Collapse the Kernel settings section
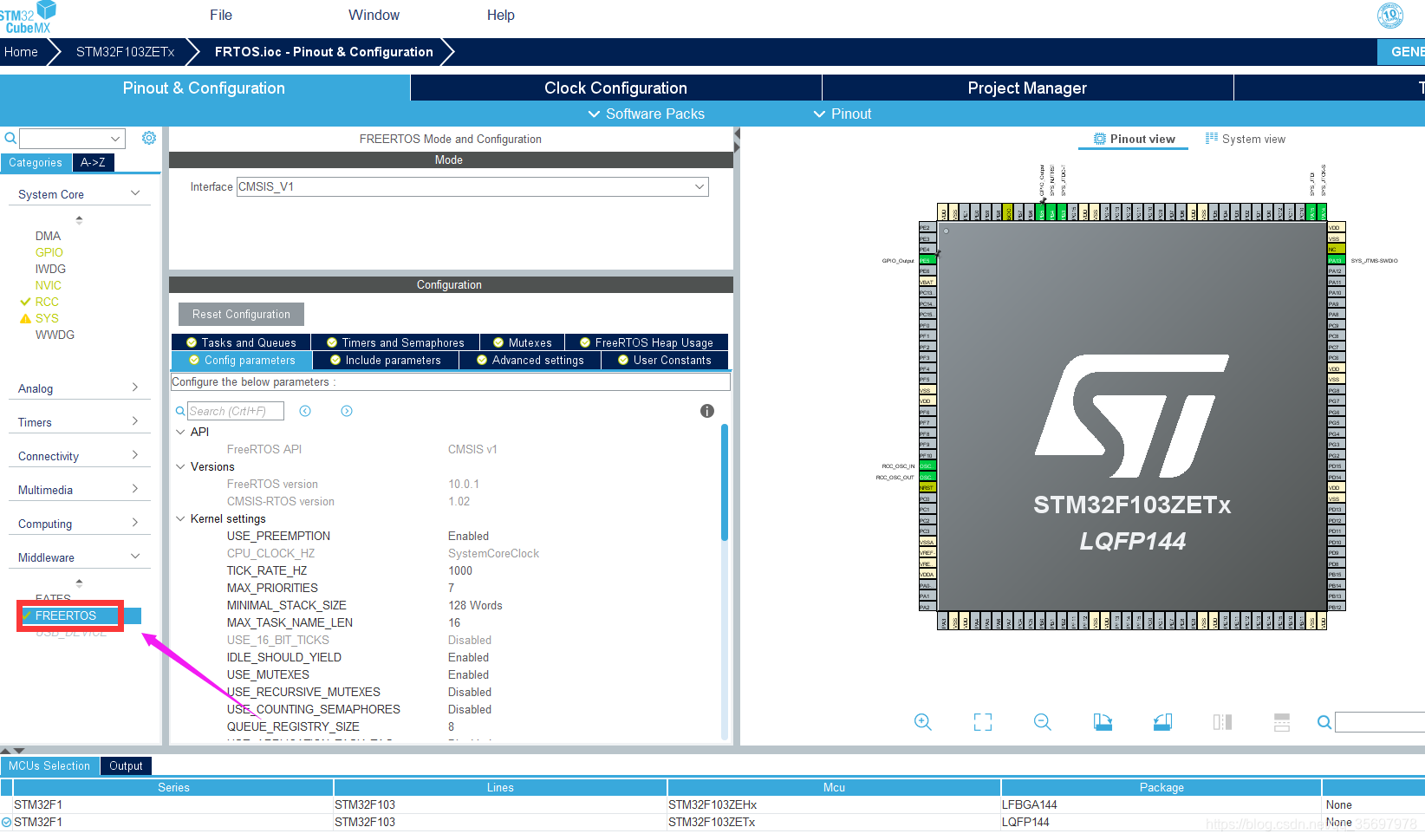This screenshot has height=840, width=1425. 180,518
